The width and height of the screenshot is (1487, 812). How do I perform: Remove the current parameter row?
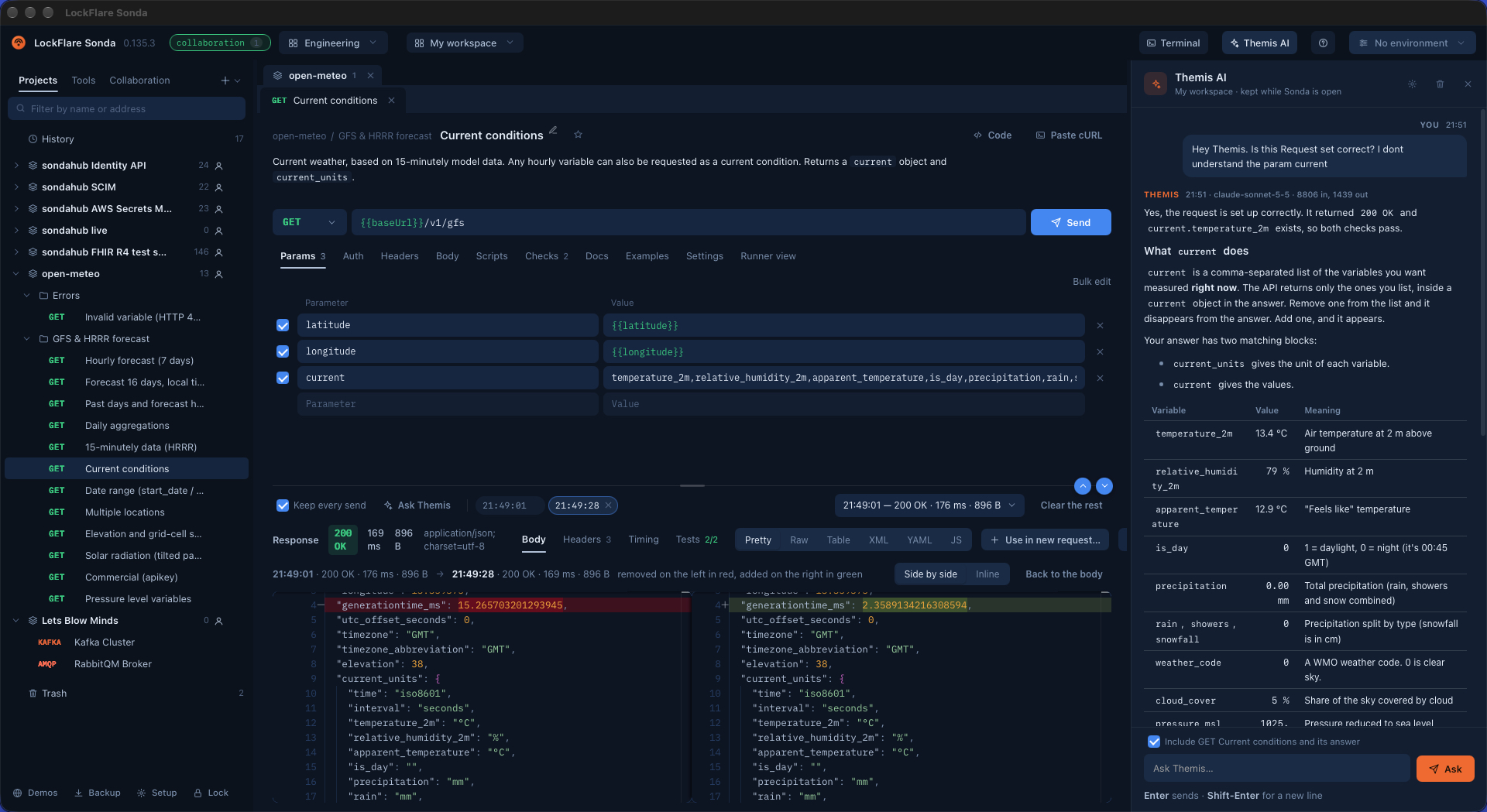1100,379
